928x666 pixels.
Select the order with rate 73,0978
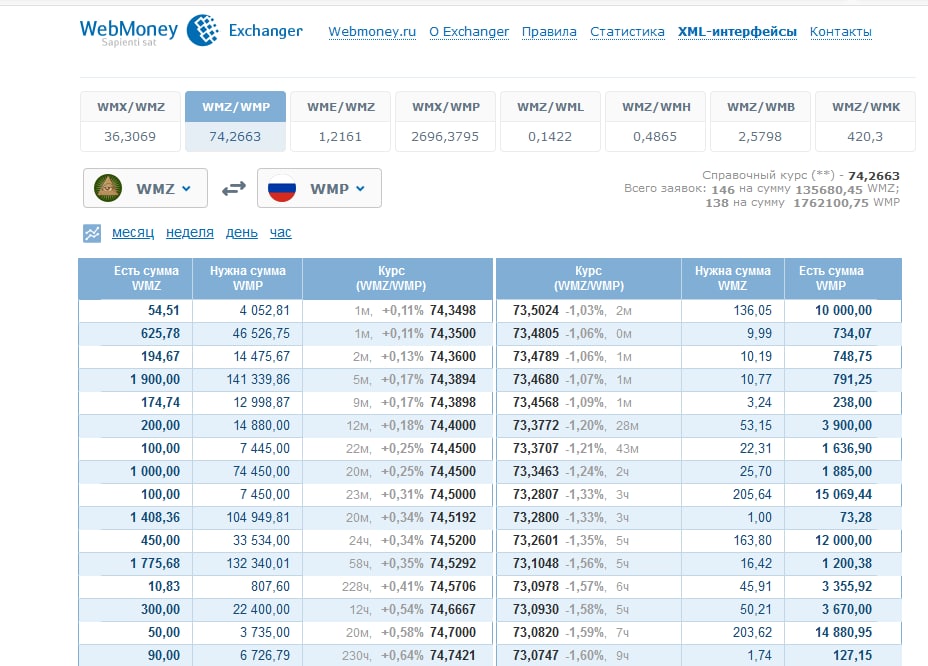699,587
